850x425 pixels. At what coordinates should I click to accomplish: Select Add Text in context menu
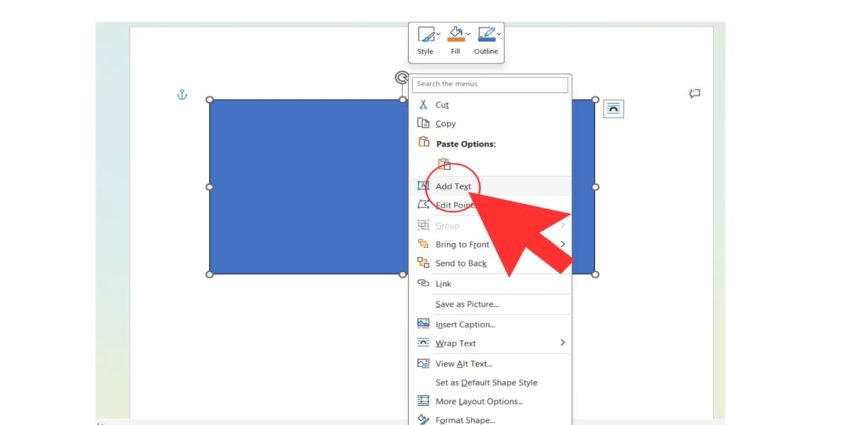[453, 187]
